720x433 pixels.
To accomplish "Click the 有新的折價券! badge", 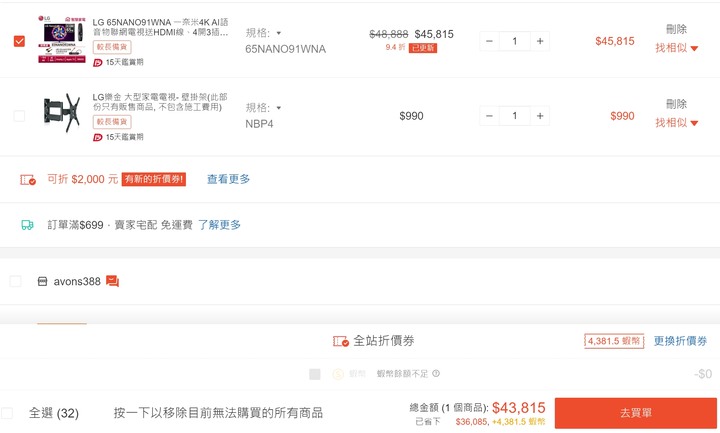I will pos(154,179).
